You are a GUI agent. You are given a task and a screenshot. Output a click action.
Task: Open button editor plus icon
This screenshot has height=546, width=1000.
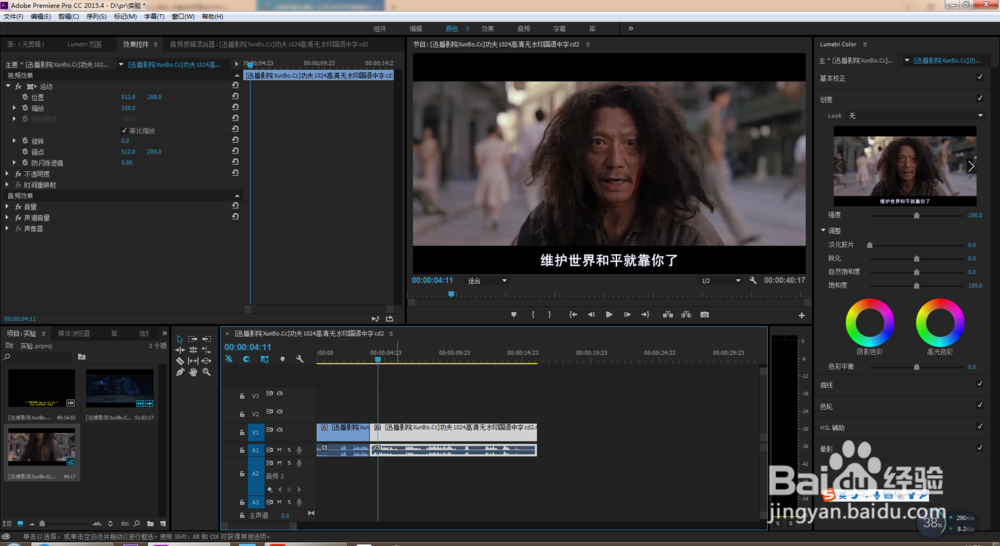(x=802, y=315)
